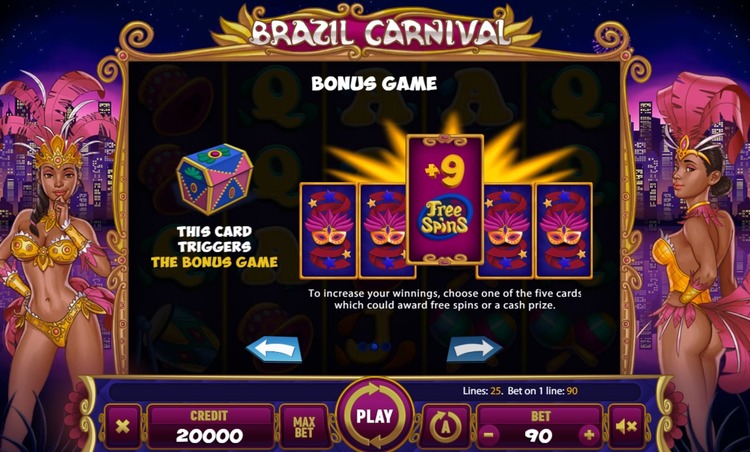Image resolution: width=750 pixels, height=452 pixels.
Task: Choose the first face-down mask card
Action: [x=328, y=231]
